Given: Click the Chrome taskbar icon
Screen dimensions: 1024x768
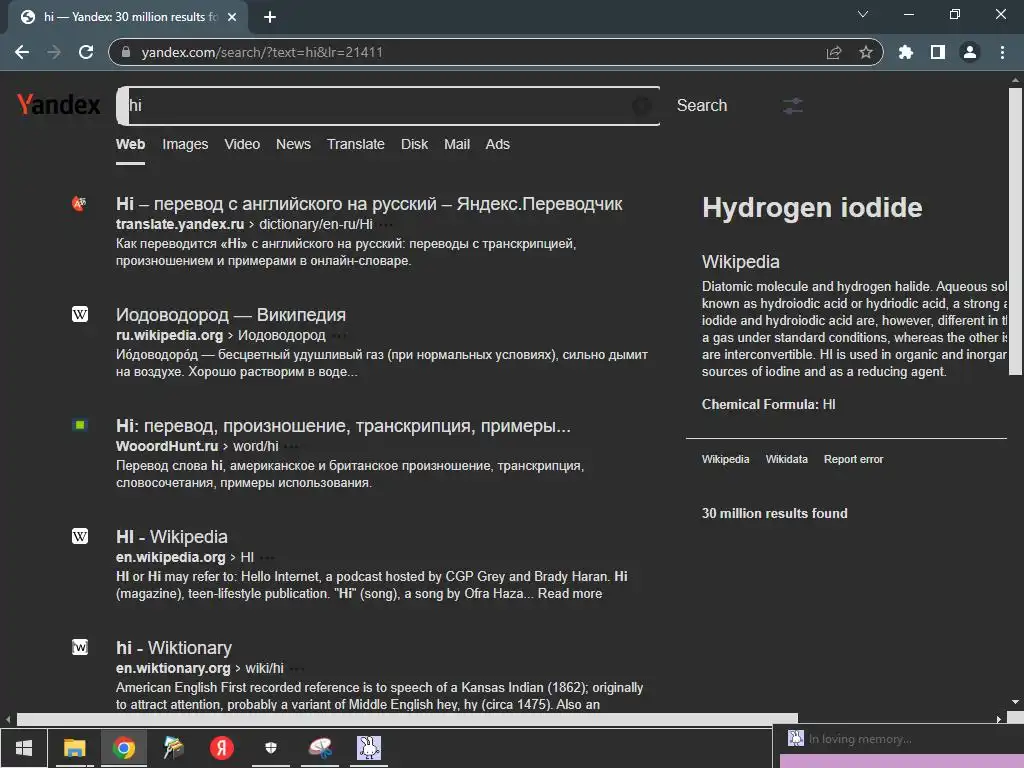Looking at the screenshot, I should tap(123, 748).
